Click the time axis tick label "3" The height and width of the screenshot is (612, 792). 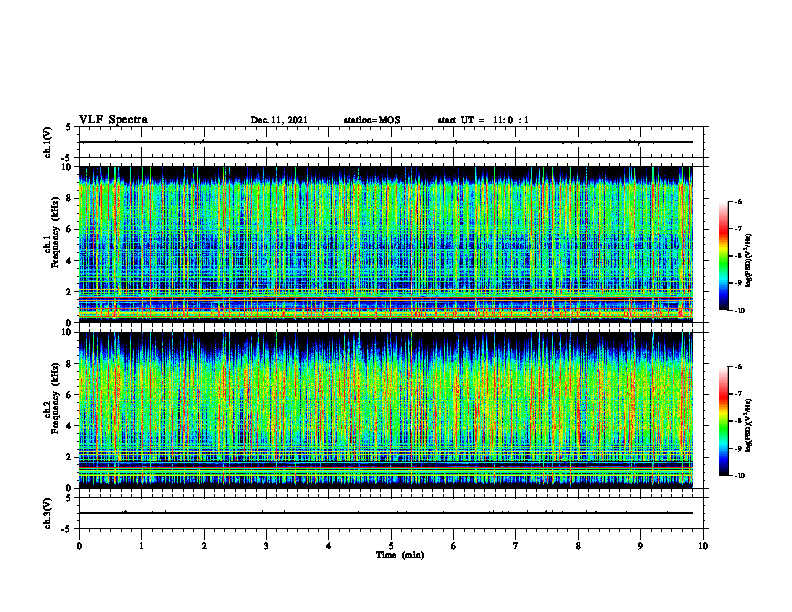(x=266, y=546)
